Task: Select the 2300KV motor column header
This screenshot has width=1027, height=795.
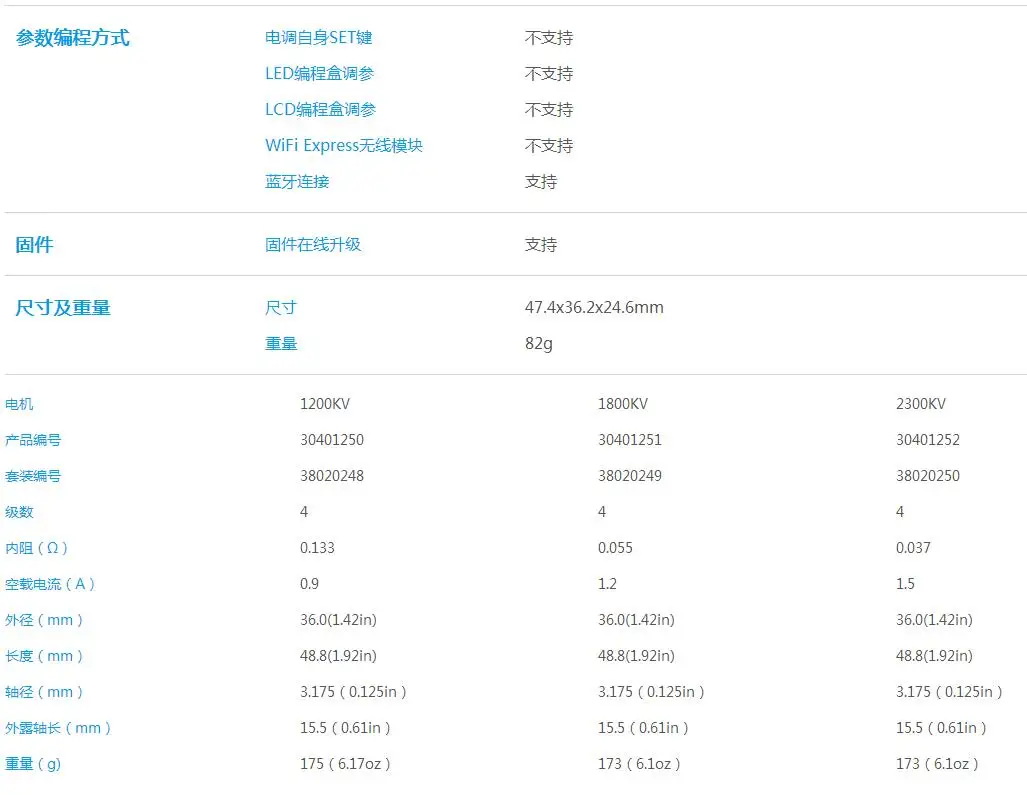Action: tap(921, 404)
